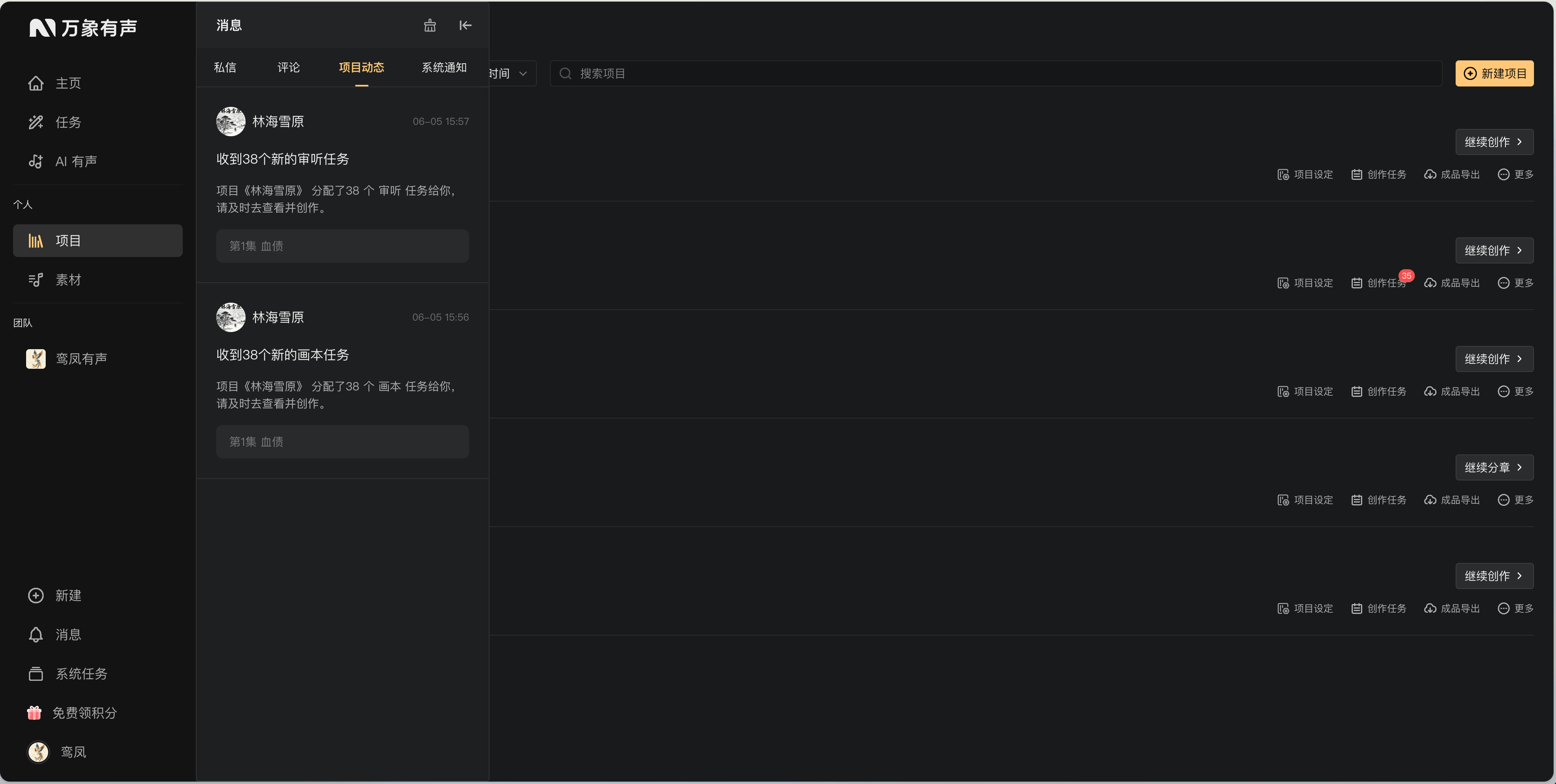Switch to the 系统通知 tab
Image resolution: width=1556 pixels, height=784 pixels.
coord(444,68)
